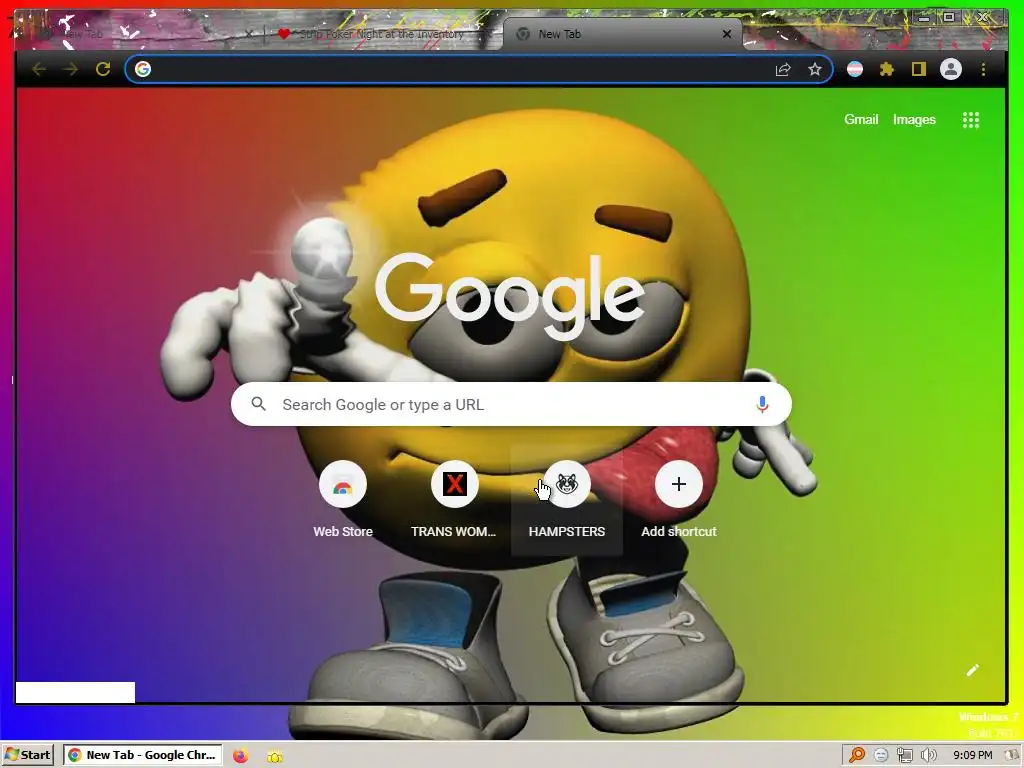Open the TRANS WOM... shortcut
Image resolution: width=1024 pixels, height=768 pixels.
(x=454, y=501)
